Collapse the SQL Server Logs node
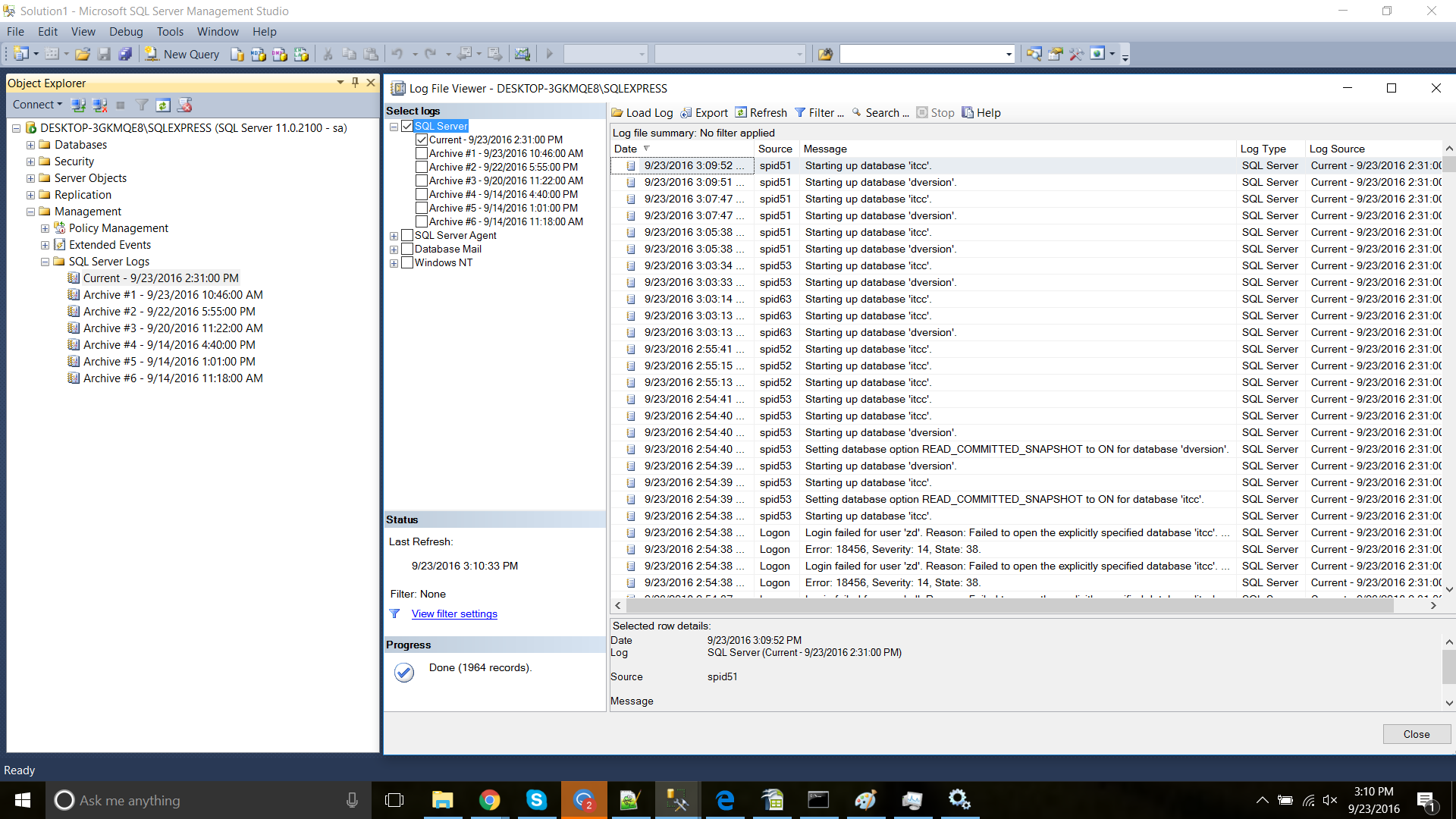 tap(45, 262)
